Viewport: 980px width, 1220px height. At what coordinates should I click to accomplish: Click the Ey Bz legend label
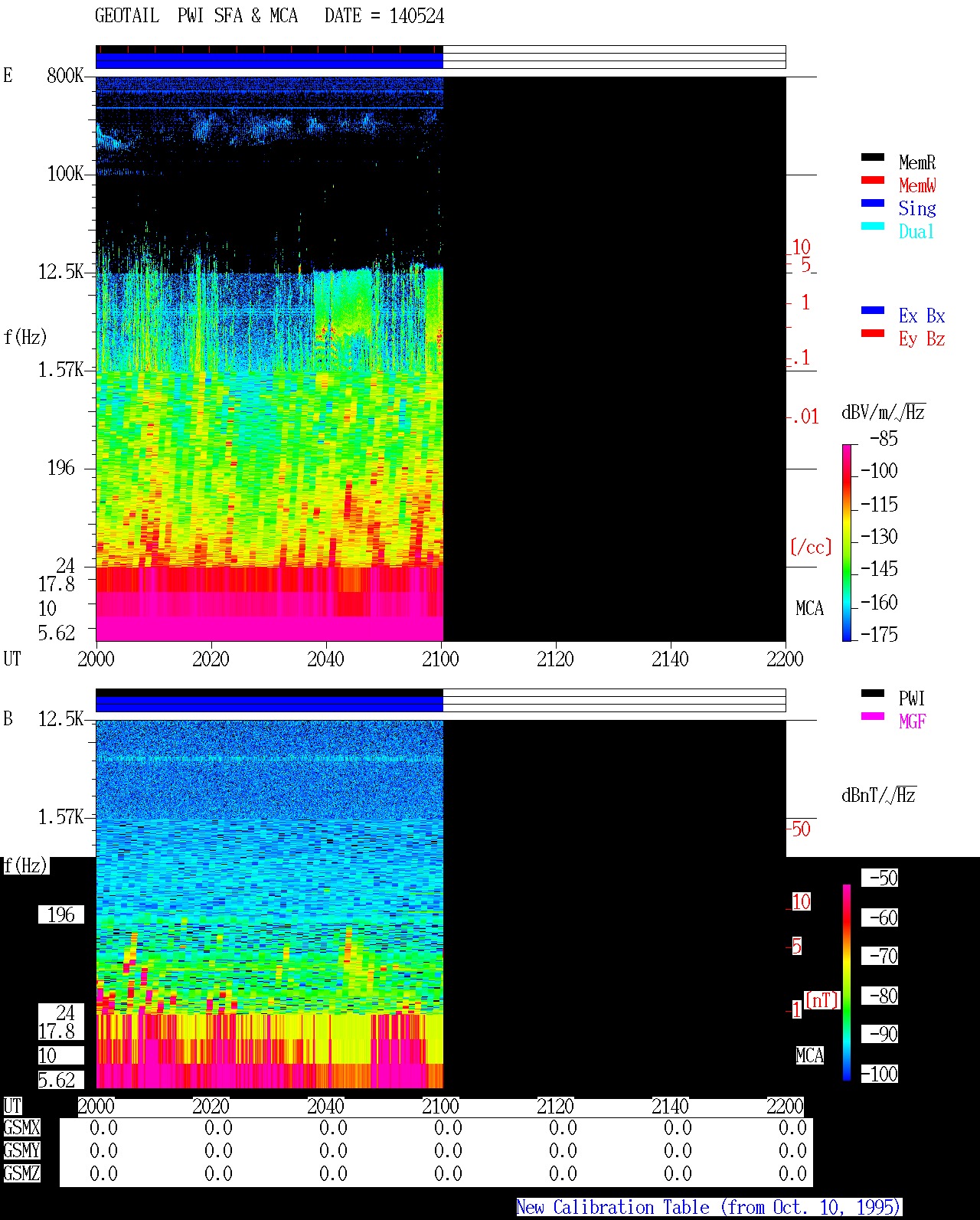pyautogui.click(x=922, y=339)
